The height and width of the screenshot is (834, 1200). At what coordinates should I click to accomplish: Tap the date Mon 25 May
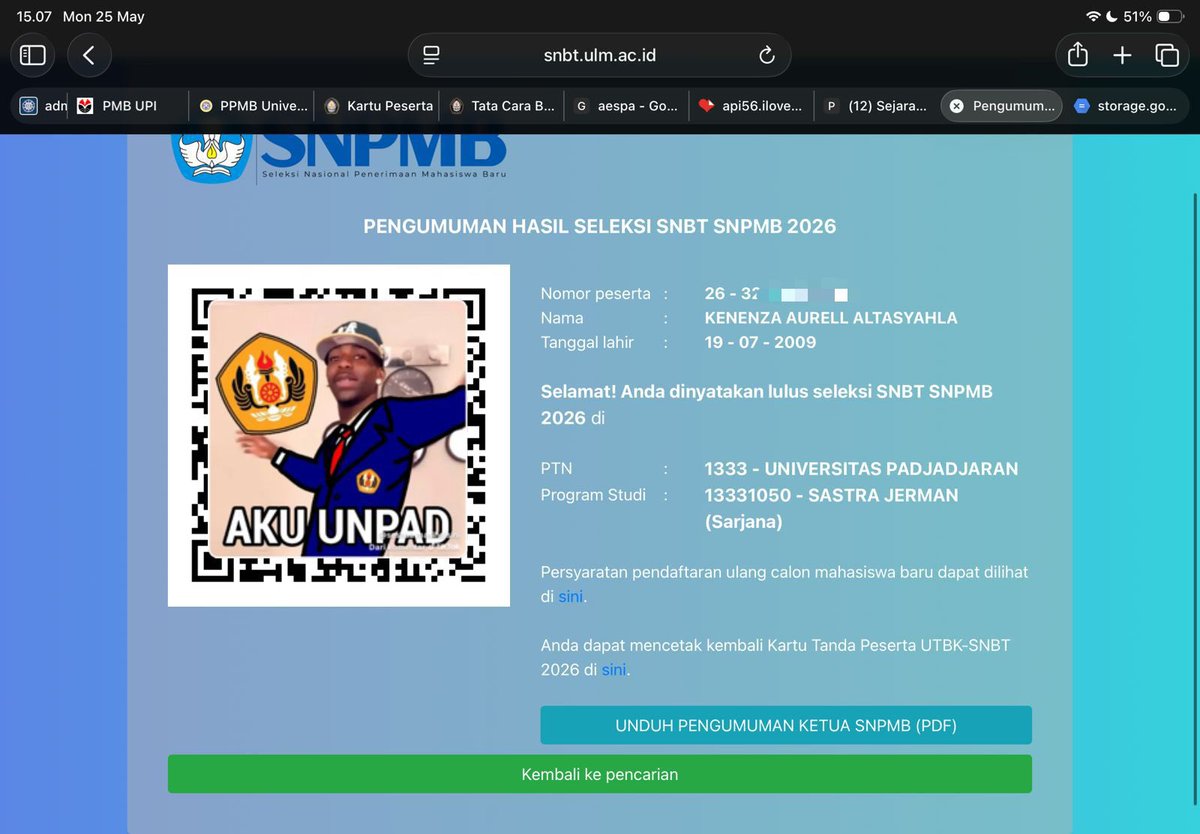104,16
